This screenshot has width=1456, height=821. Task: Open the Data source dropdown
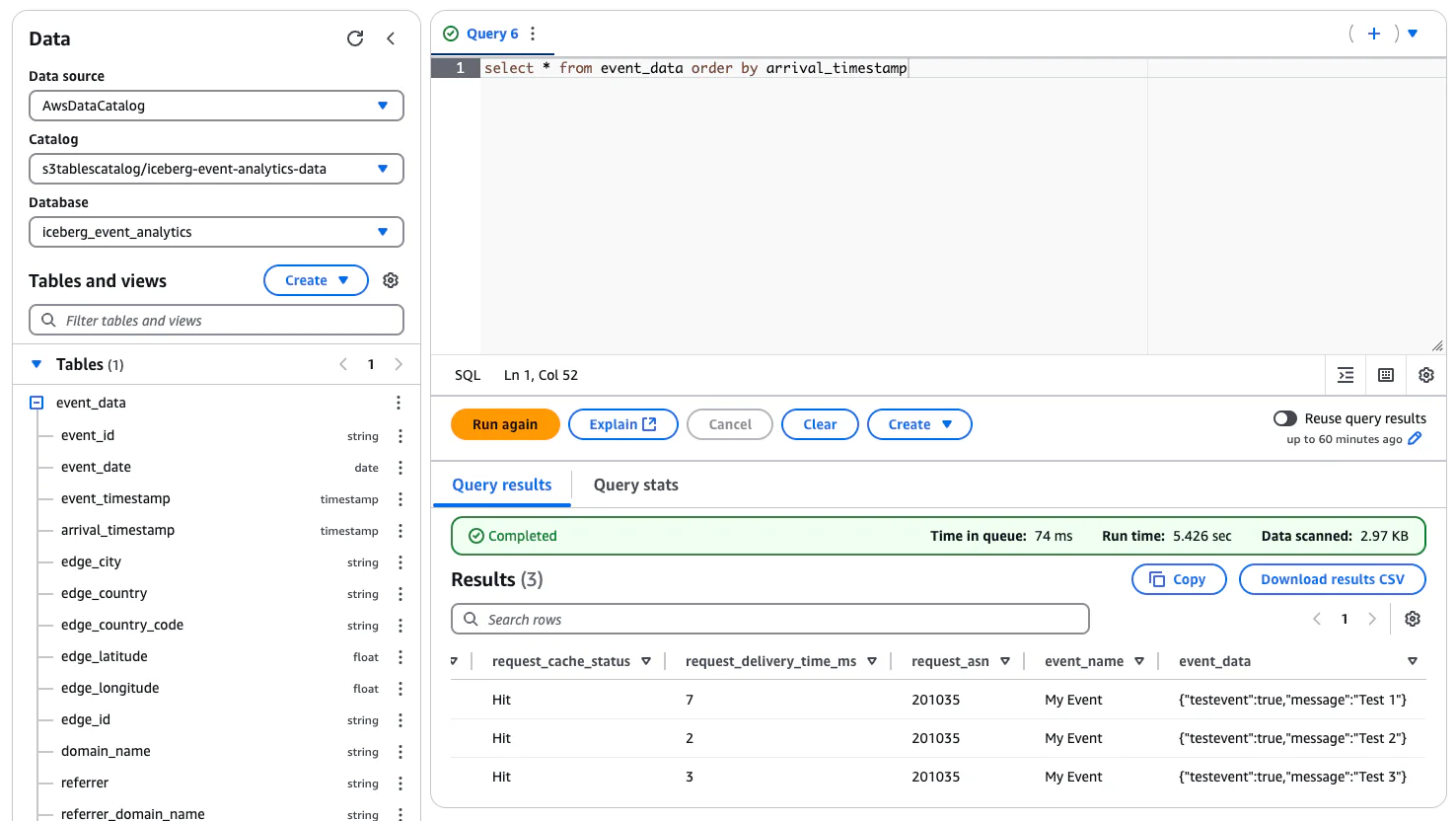[216, 106]
